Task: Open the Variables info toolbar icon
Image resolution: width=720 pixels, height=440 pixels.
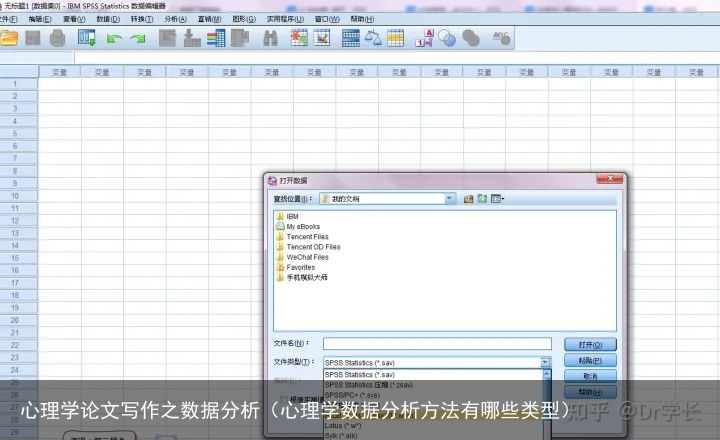Action: point(216,38)
